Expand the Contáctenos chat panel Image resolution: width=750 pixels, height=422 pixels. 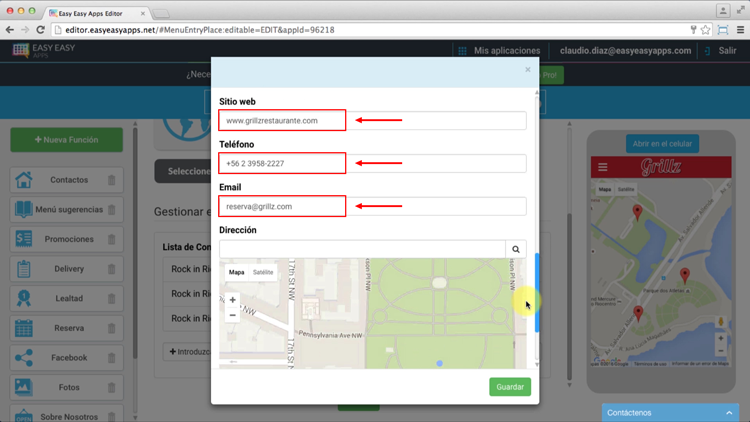[x=670, y=413]
